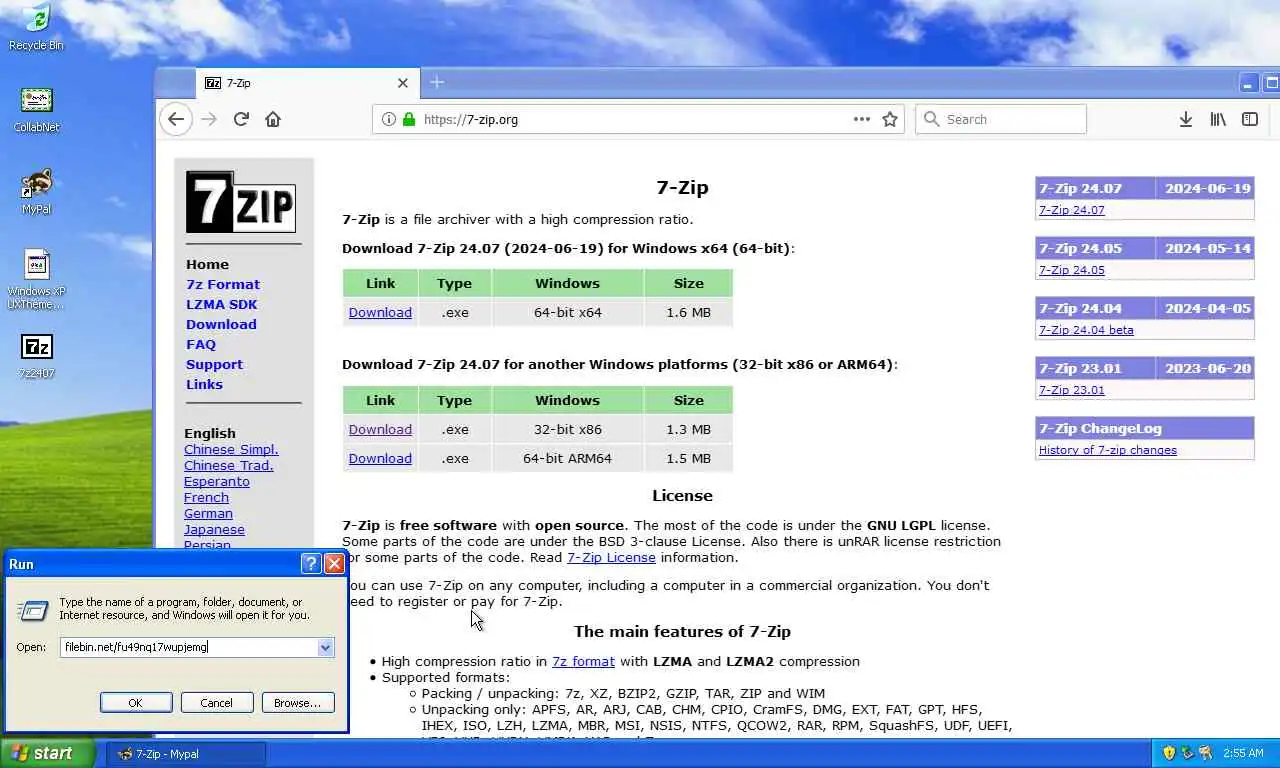Open the Windows Start menu
1280x768 pixels.
point(47,753)
